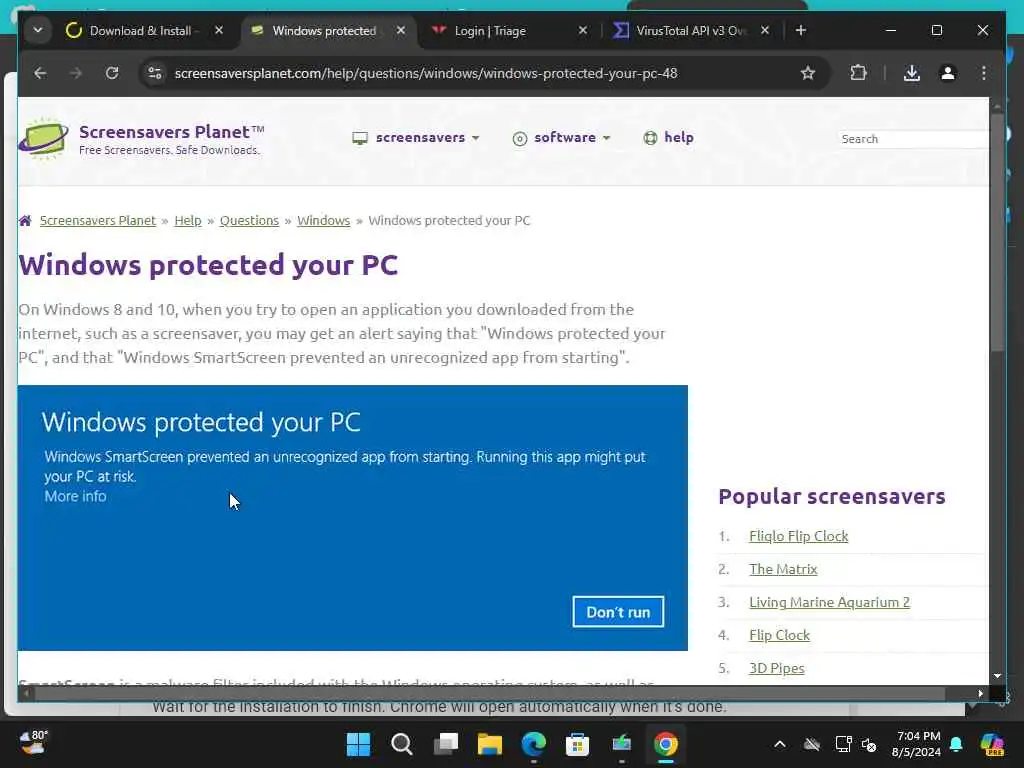Click the horizontal scrollbar right arrow
This screenshot has height=768, width=1024.
(x=981, y=694)
